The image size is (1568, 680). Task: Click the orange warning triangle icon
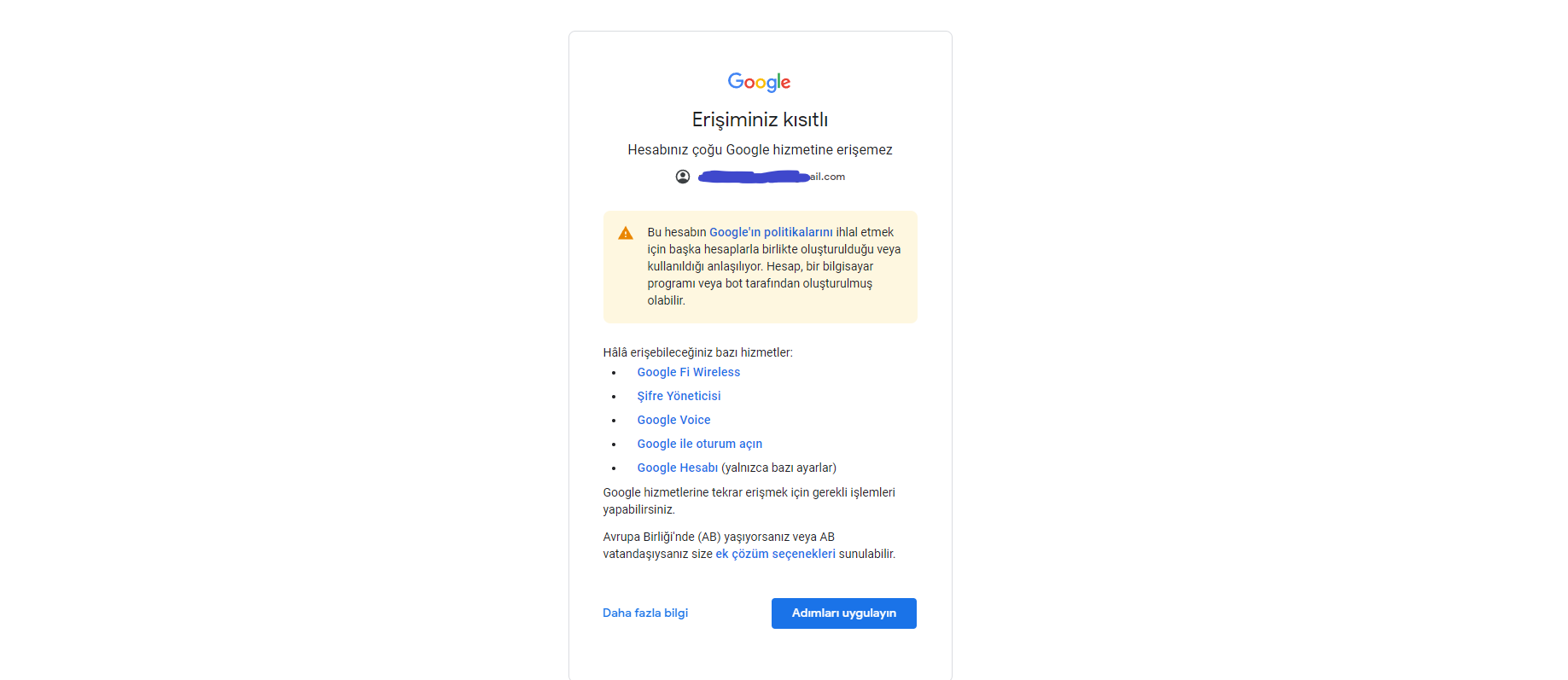[x=626, y=233]
